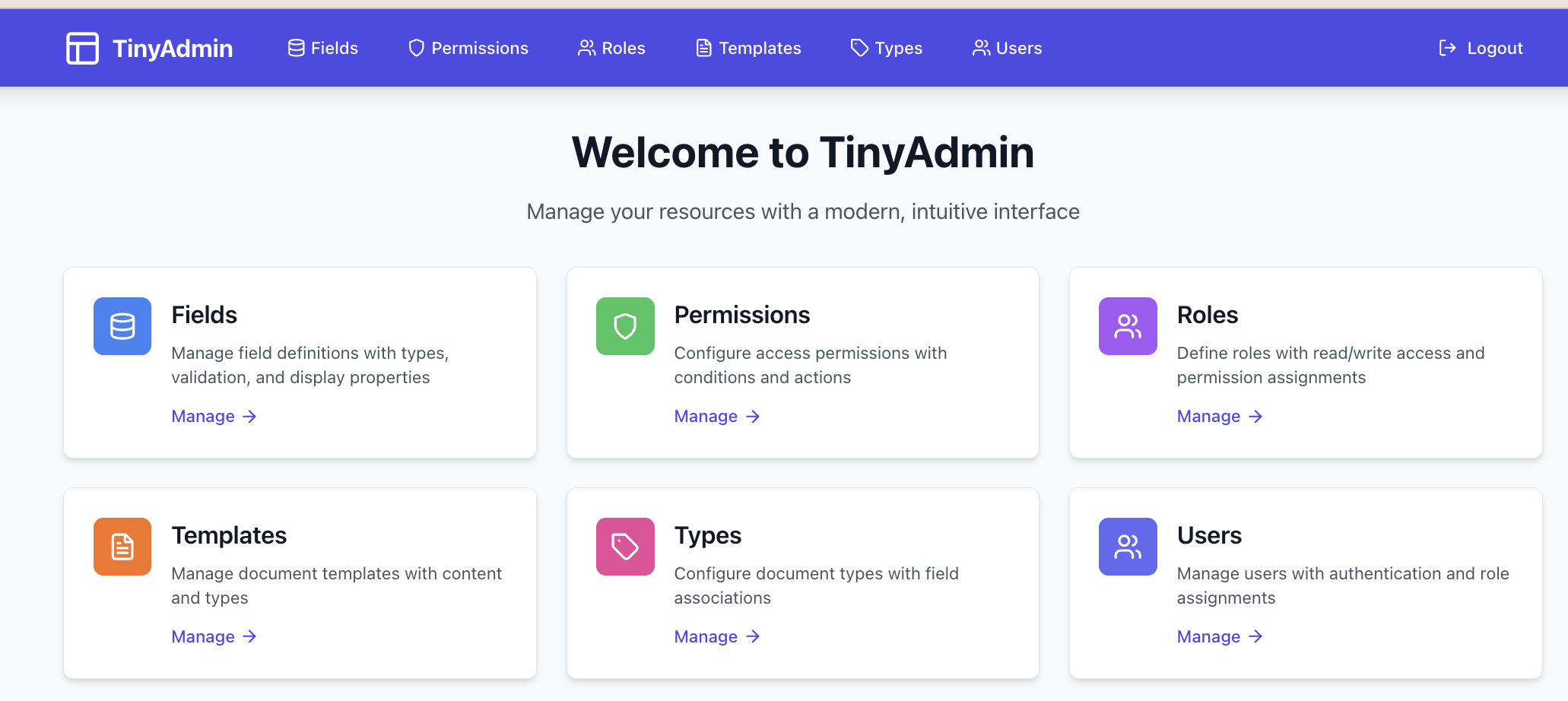The image size is (1568, 701).
Task: Click the orange Templates document icon
Action: [x=122, y=547]
